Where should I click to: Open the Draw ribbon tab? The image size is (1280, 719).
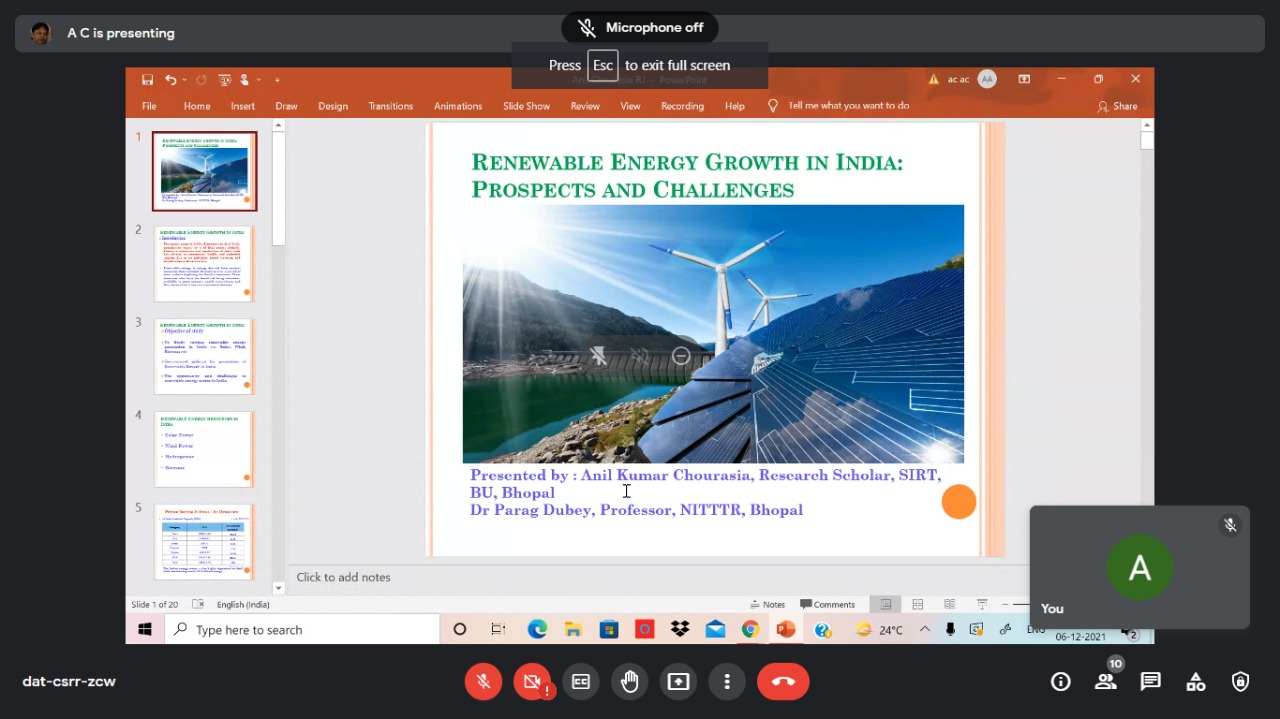[x=286, y=106]
